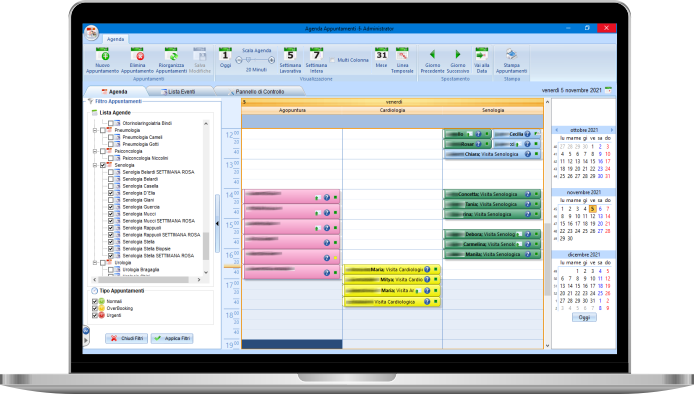Collapse the Senologia tree node
Screen dimensions: 694x394
[x=95, y=165]
